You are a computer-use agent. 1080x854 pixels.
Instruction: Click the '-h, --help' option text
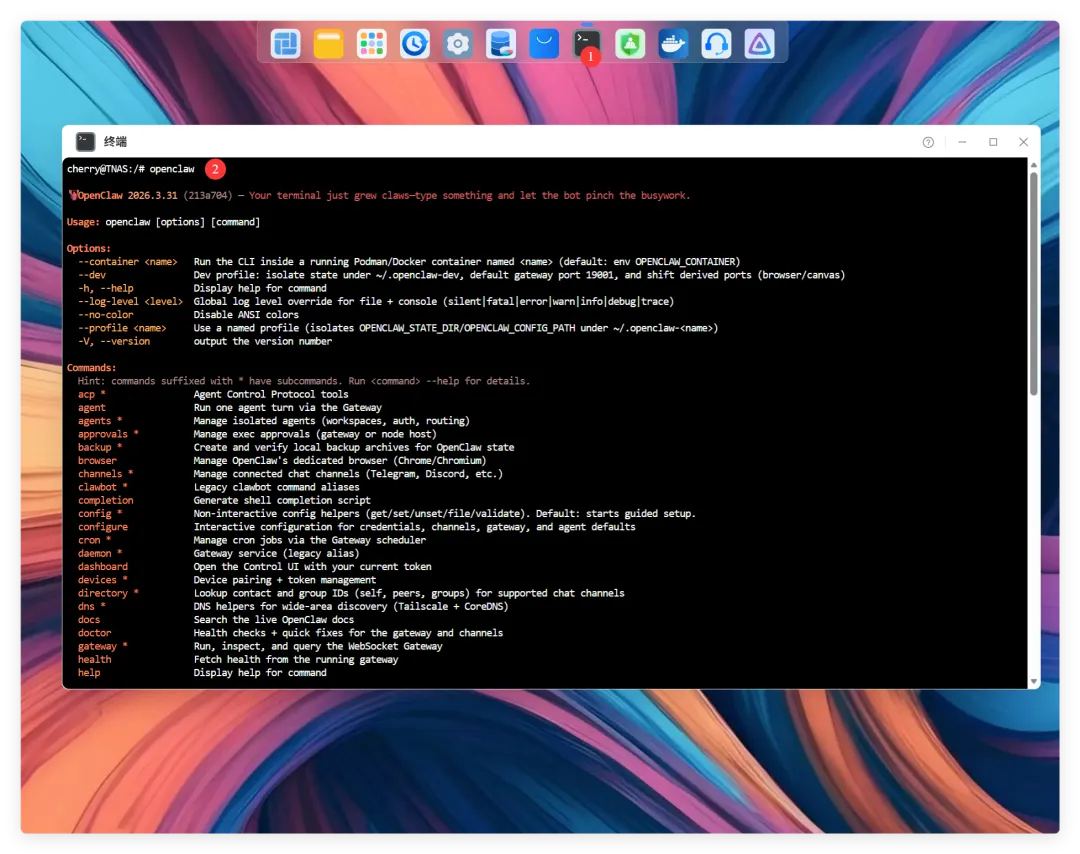coord(105,288)
